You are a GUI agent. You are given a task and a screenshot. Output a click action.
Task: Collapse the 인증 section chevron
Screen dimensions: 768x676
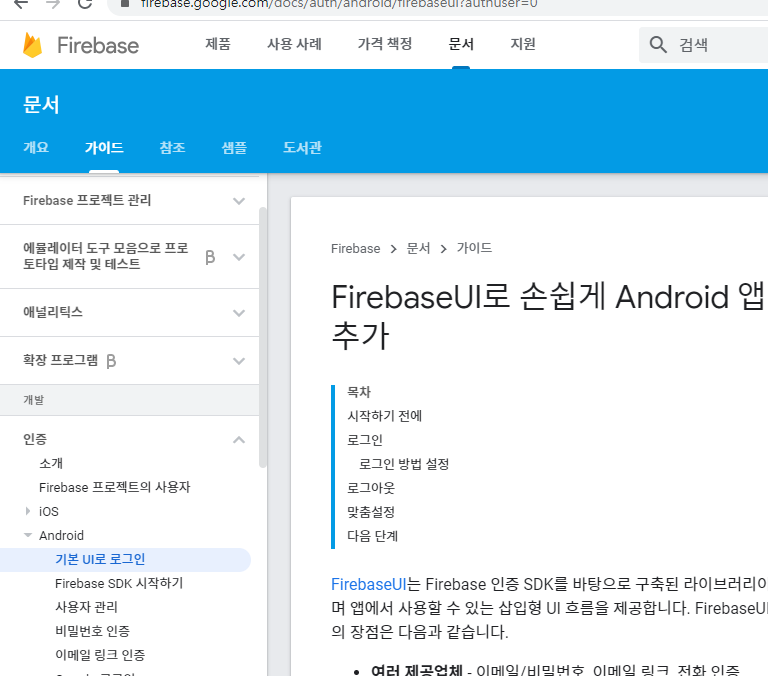tap(239, 439)
